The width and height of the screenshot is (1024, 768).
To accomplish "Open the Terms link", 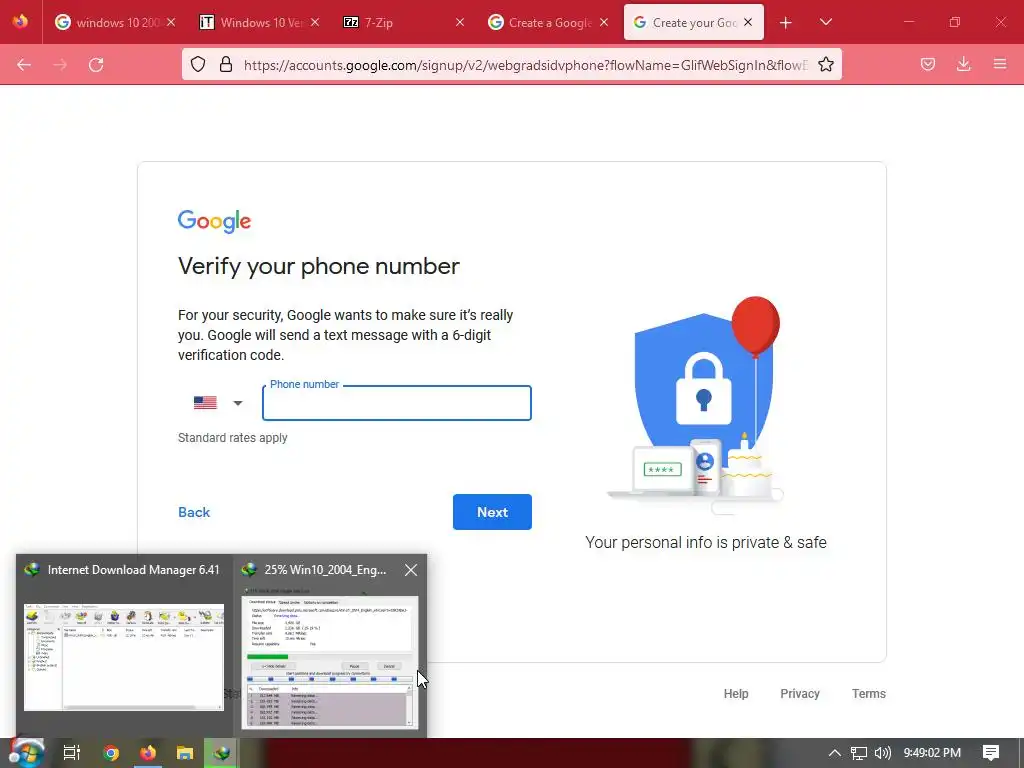I will point(869,694).
